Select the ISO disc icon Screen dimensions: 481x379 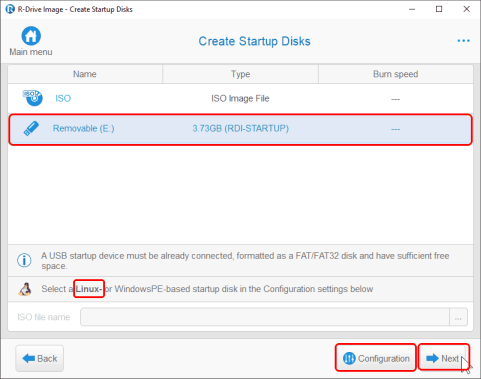32,98
